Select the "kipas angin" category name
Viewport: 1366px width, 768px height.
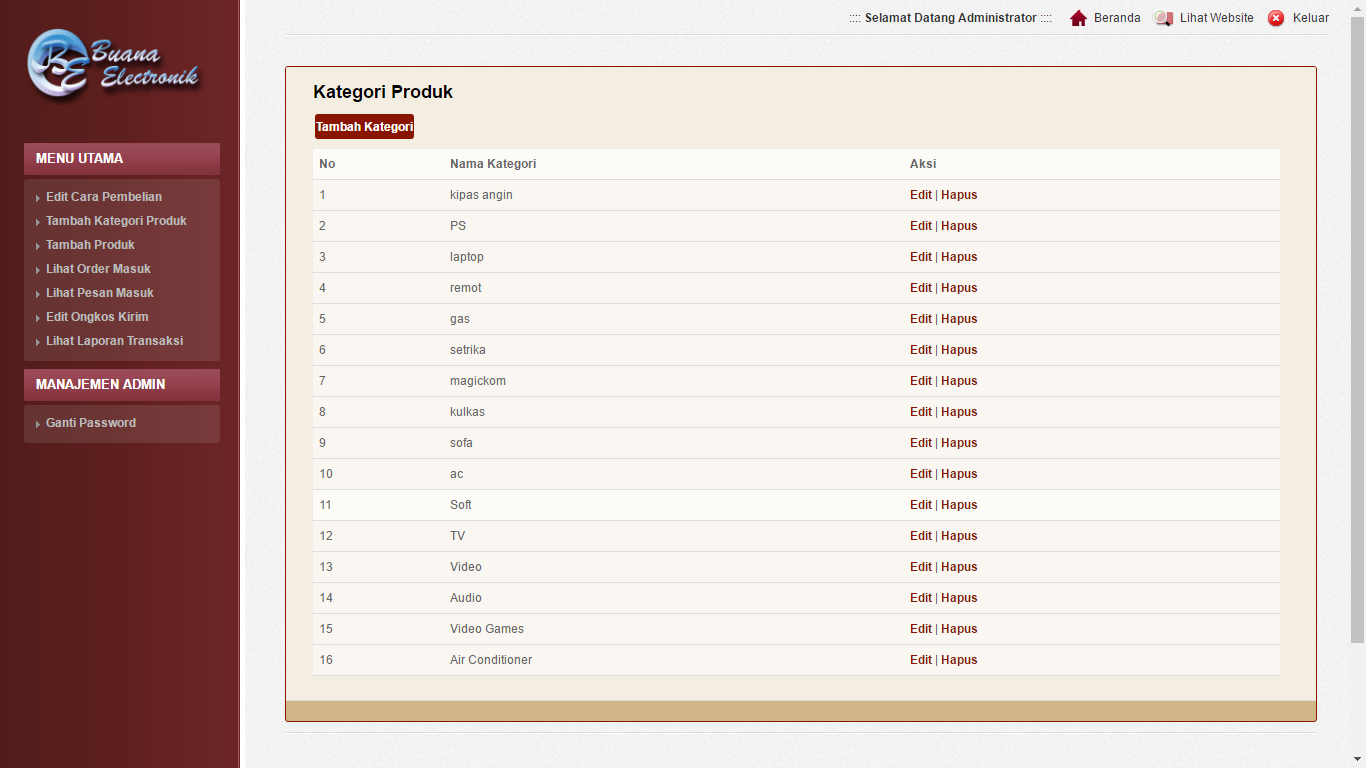coord(481,195)
